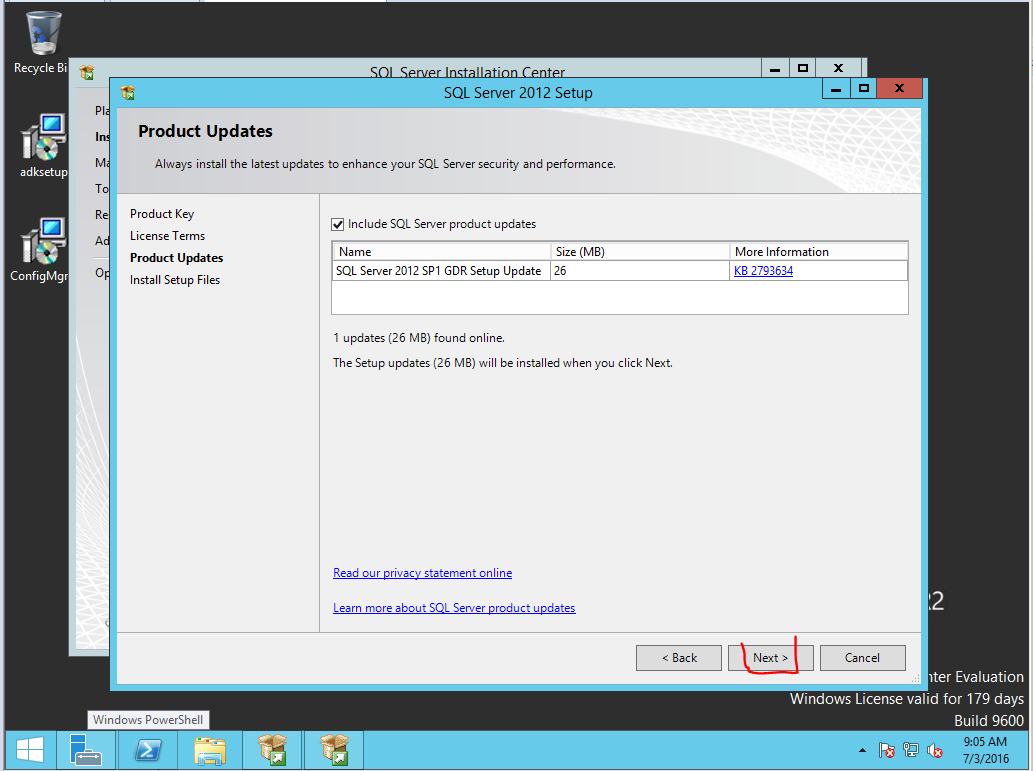
Task: Switch to the second SQL setup taskbar icon
Action: (334, 751)
